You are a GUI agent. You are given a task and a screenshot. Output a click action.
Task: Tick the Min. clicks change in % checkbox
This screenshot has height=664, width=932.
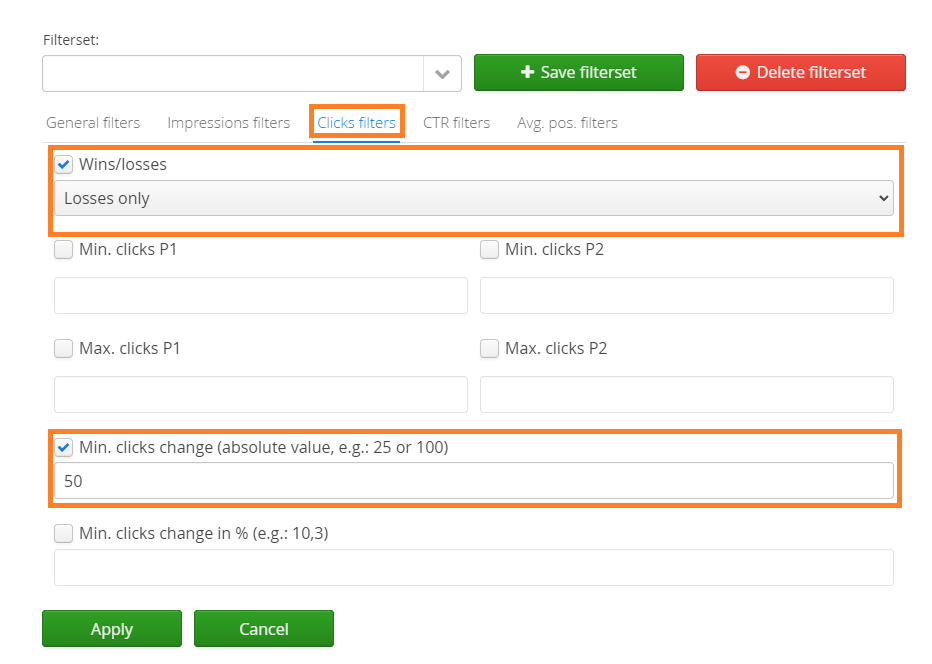click(64, 533)
